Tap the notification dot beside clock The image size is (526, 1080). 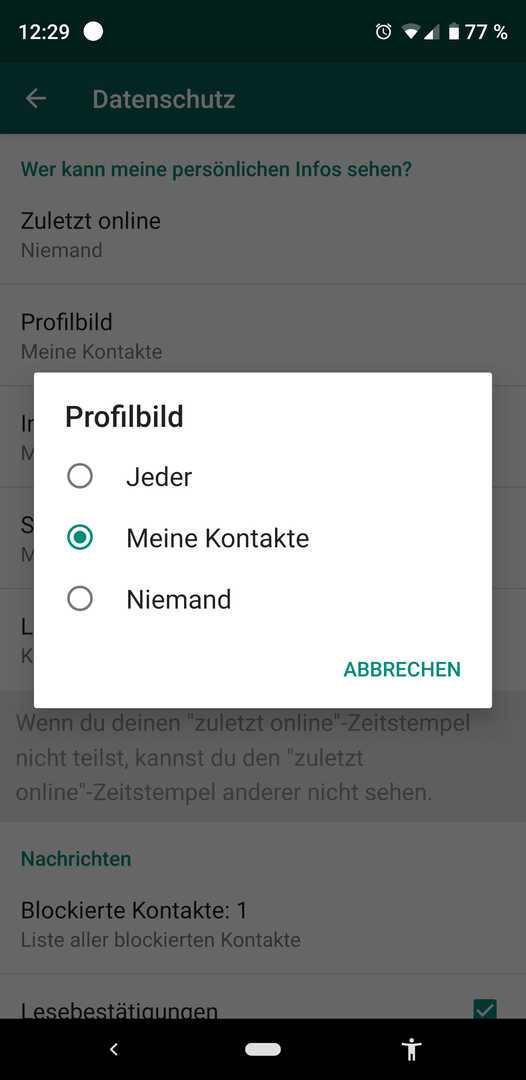pyautogui.click(x=93, y=32)
